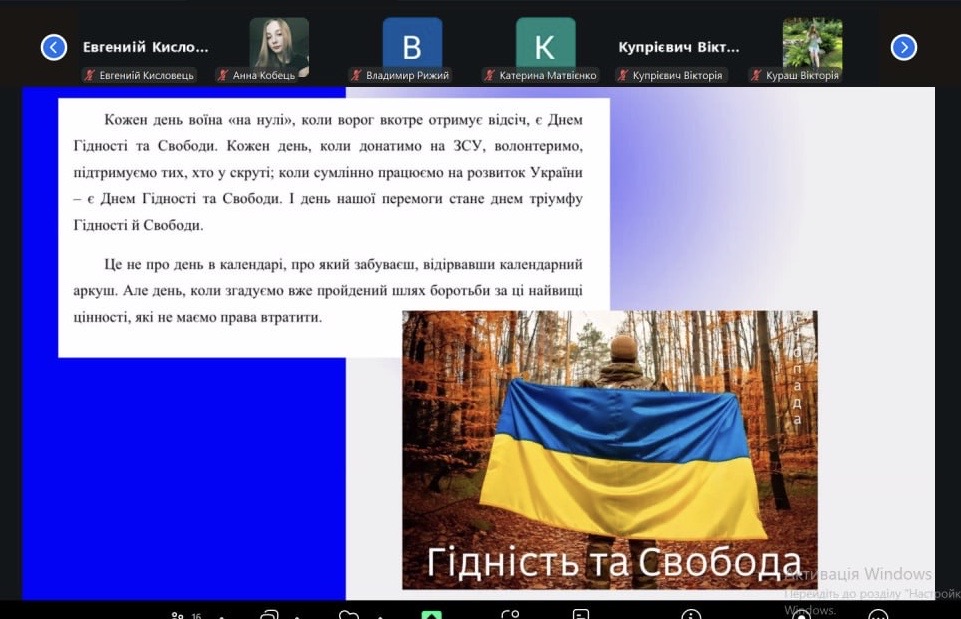Viewport: 961px width, 619px height.
Task: Select the Купрієвич Вікторія participant tile name
Action: click(x=679, y=46)
